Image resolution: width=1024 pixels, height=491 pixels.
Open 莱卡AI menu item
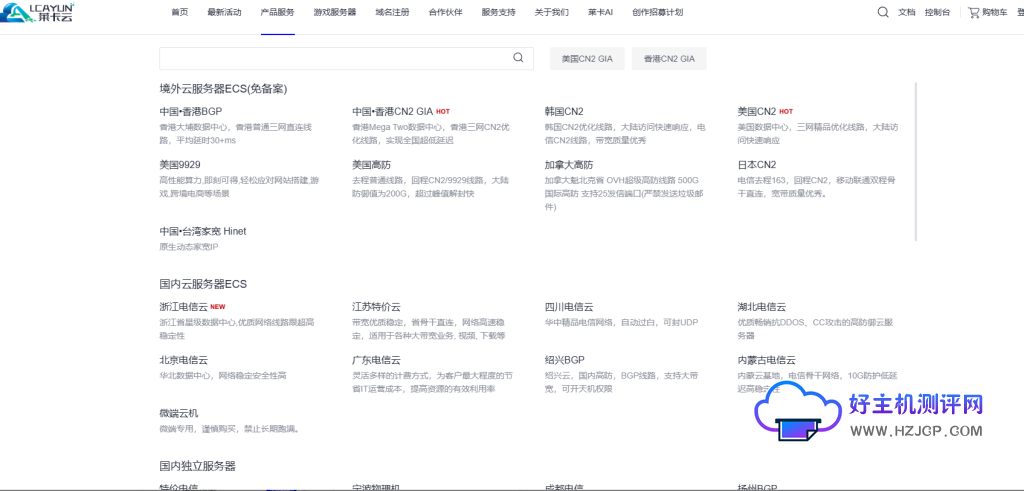click(x=600, y=12)
